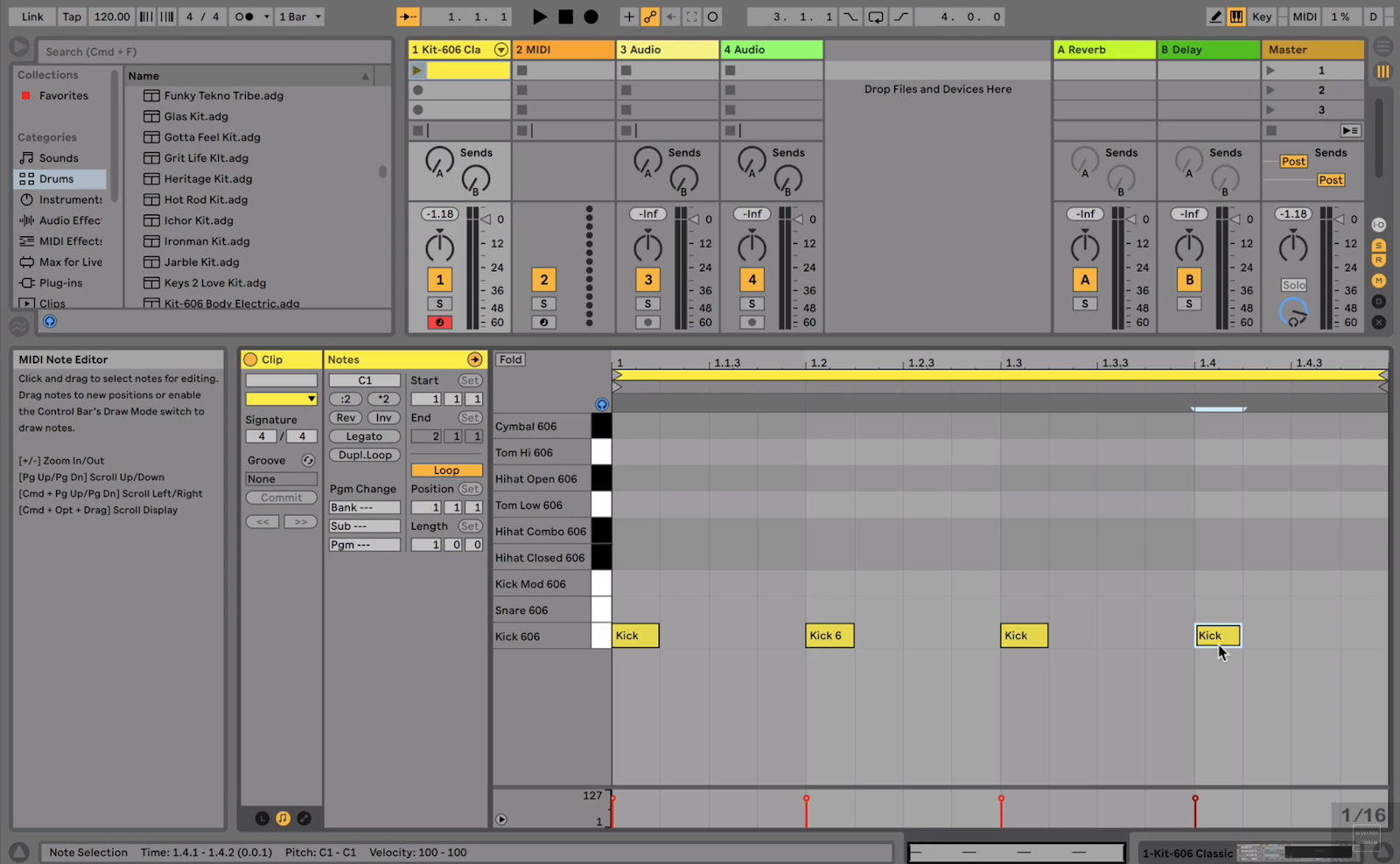Click the Dupl.Loop button
The image size is (1400, 864).
[x=365, y=455]
